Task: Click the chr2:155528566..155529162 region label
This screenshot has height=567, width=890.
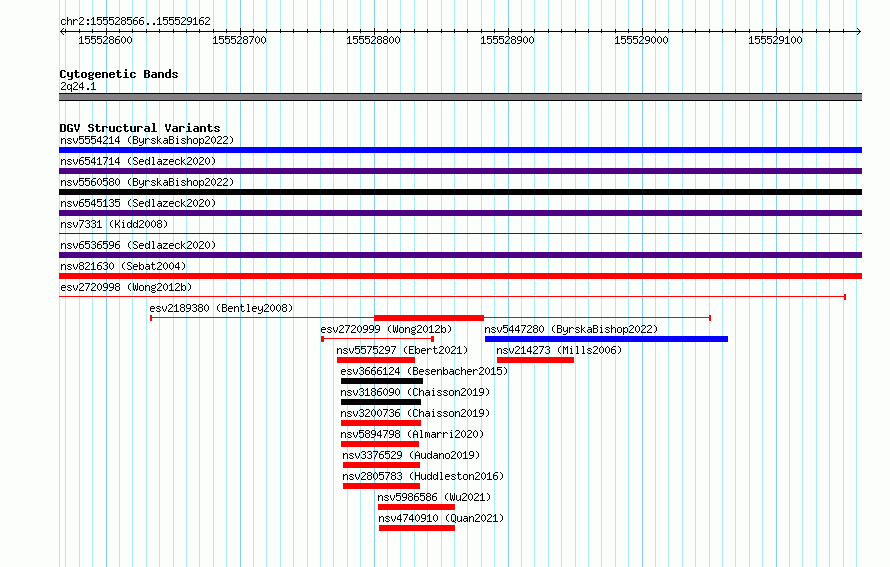Action: 135,21
